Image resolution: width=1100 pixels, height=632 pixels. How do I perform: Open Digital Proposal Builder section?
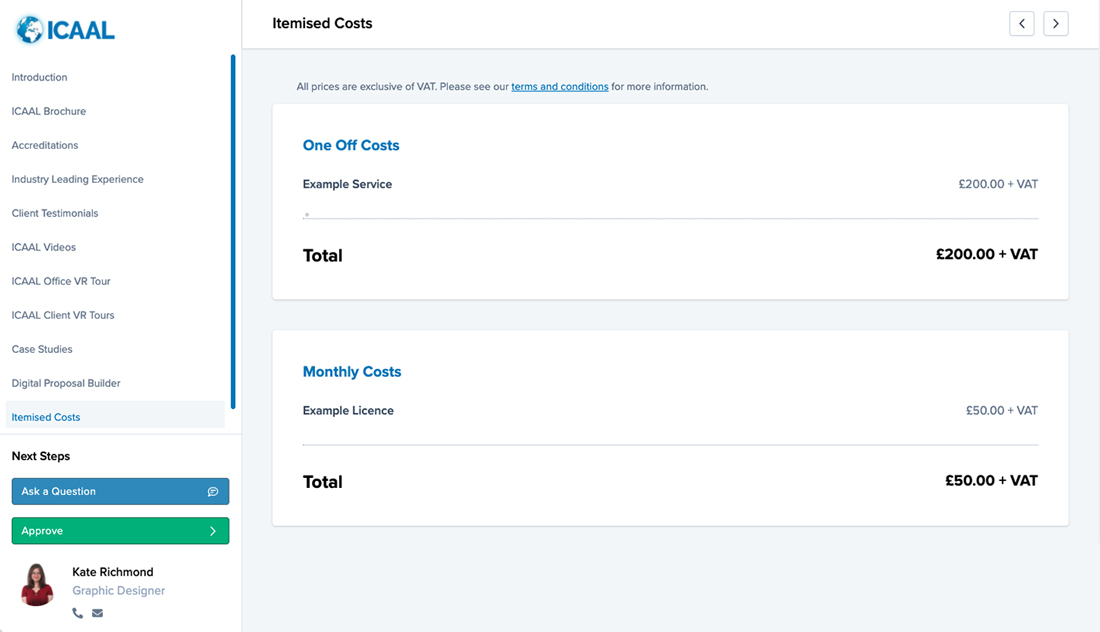pos(66,383)
